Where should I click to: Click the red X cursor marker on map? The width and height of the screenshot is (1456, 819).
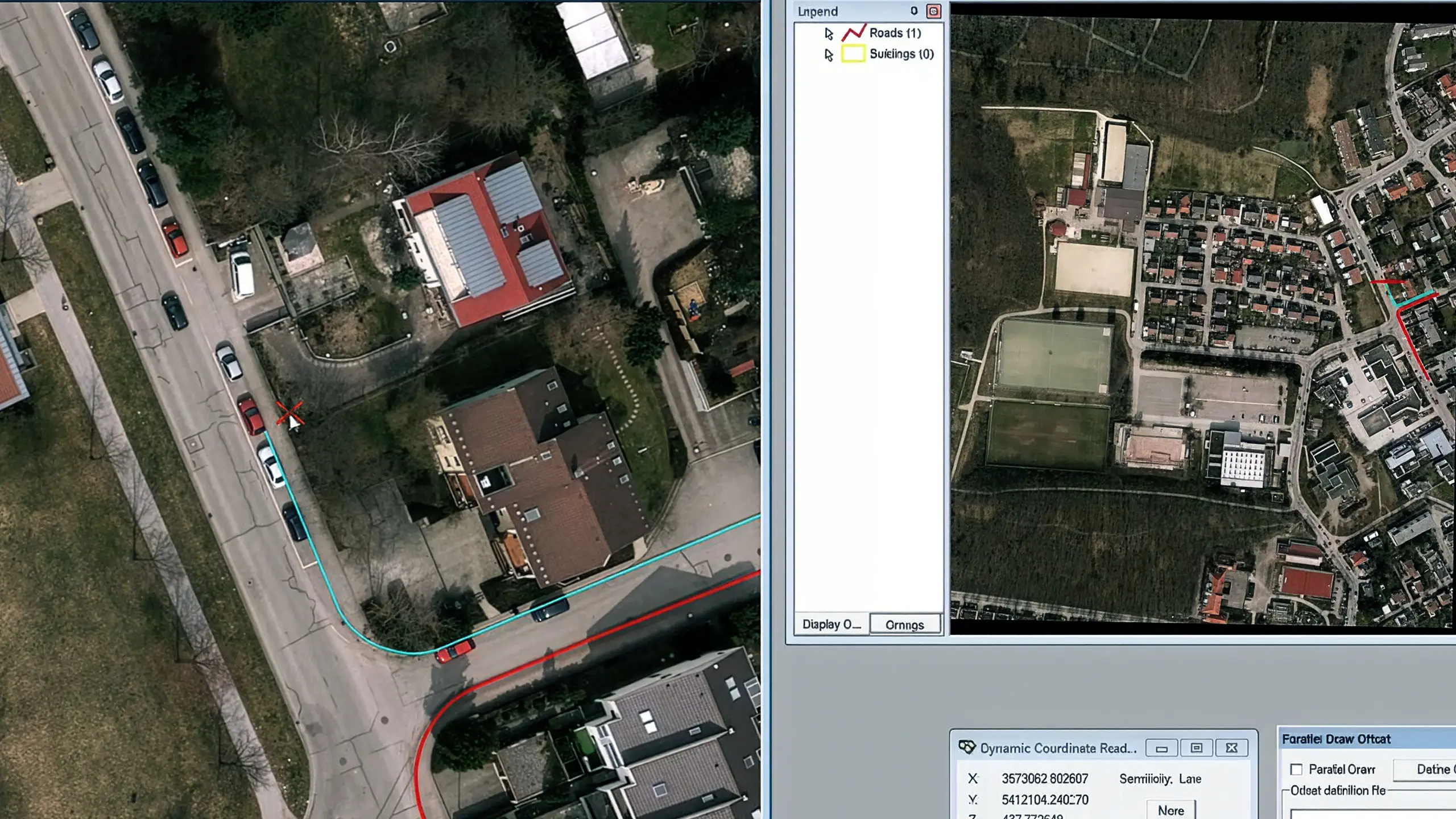[289, 413]
